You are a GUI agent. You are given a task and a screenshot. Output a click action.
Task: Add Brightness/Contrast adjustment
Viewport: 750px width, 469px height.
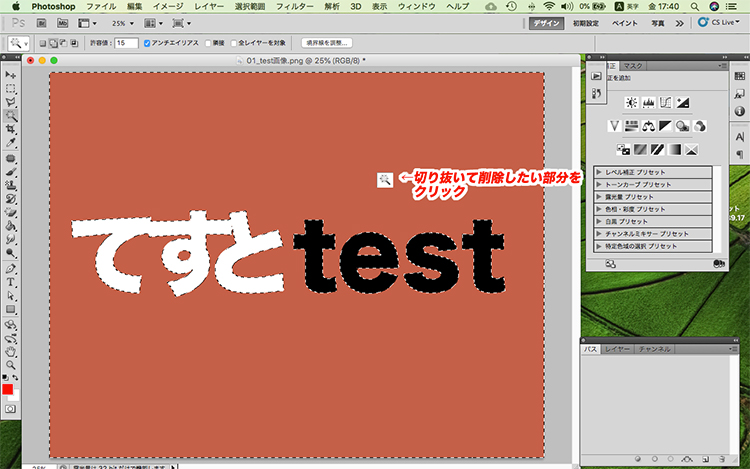[631, 102]
